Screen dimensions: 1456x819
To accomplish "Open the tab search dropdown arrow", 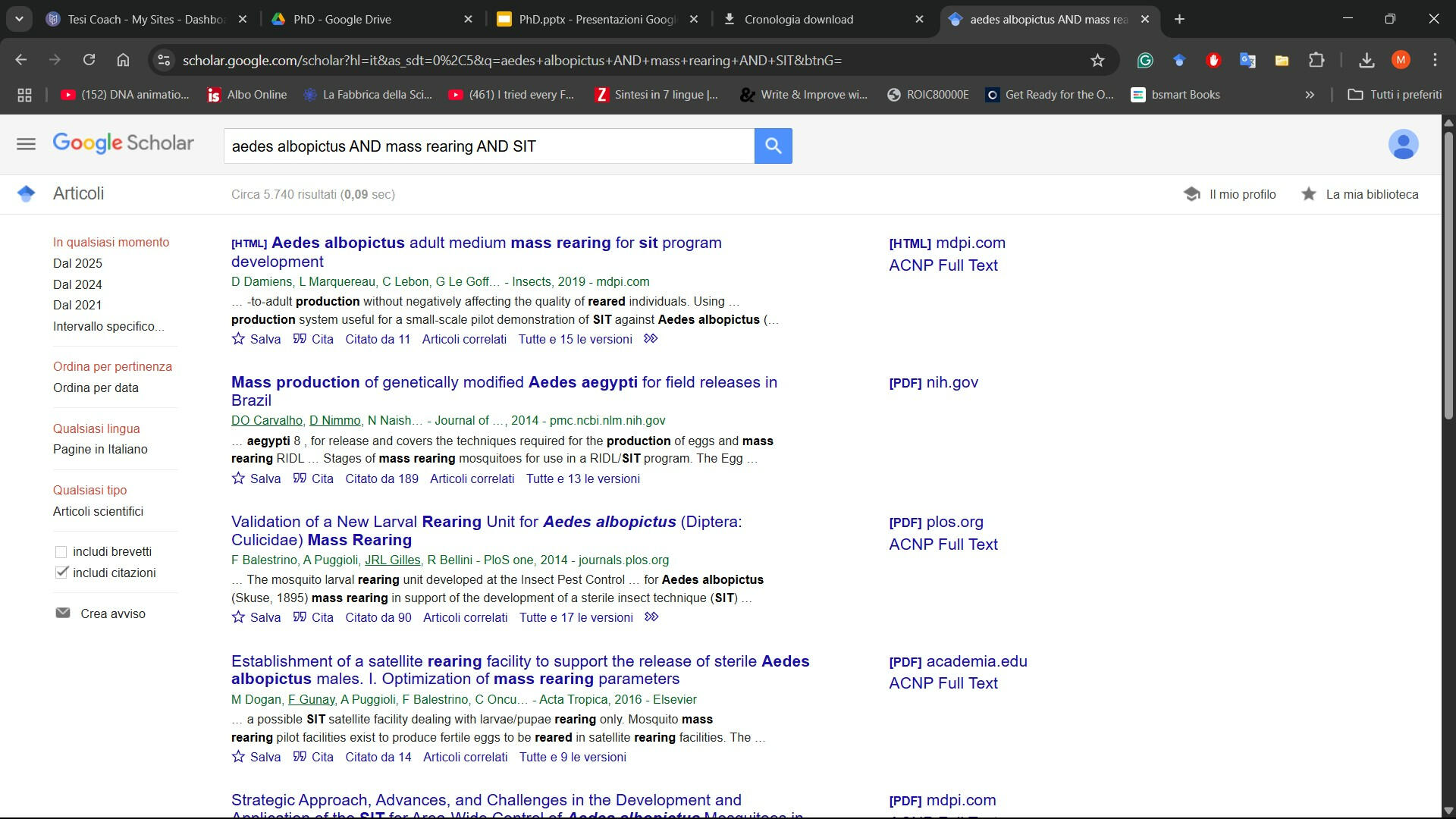I will coord(19,19).
